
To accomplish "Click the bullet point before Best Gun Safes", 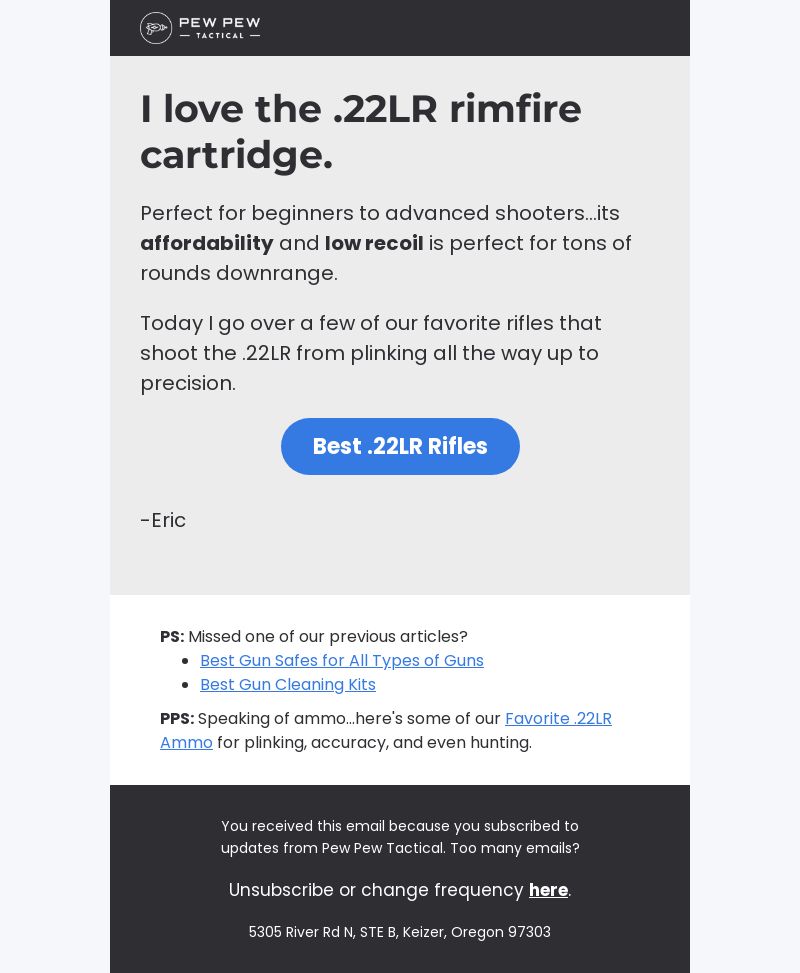I will 185,661.
